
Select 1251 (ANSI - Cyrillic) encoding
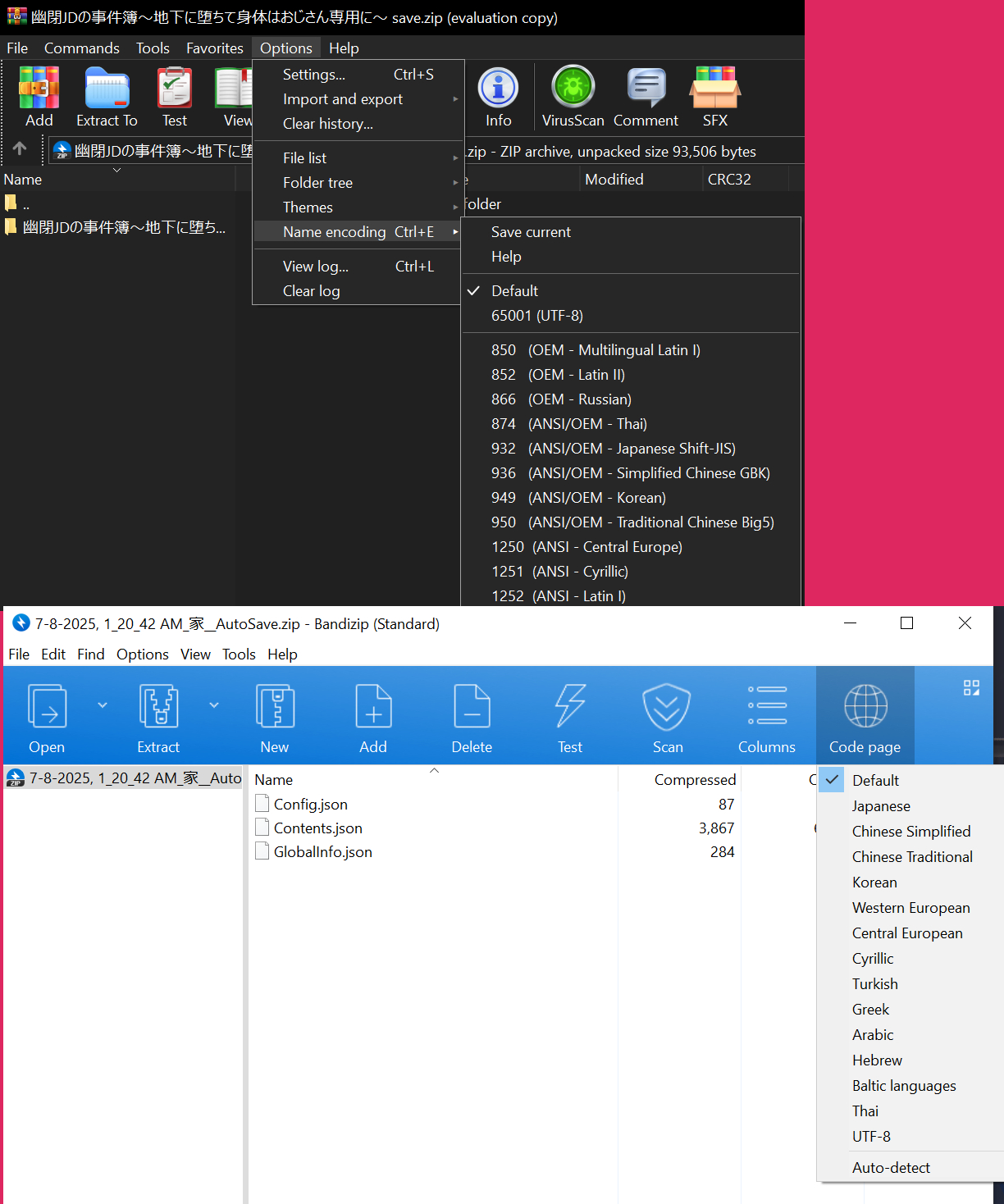tap(631, 572)
